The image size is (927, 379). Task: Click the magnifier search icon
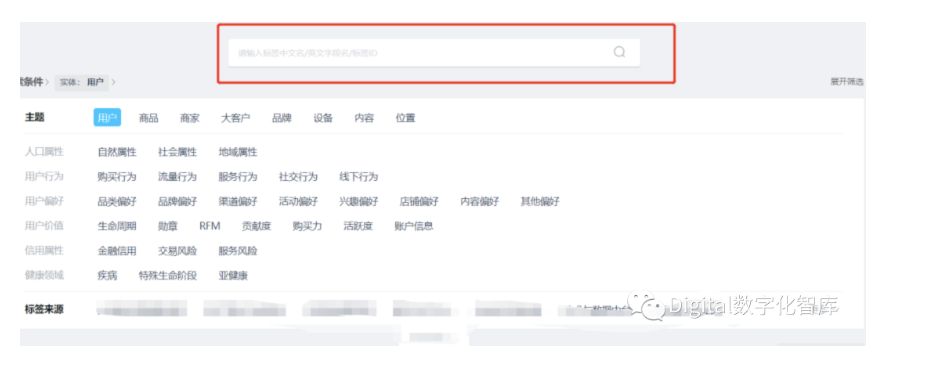[619, 52]
